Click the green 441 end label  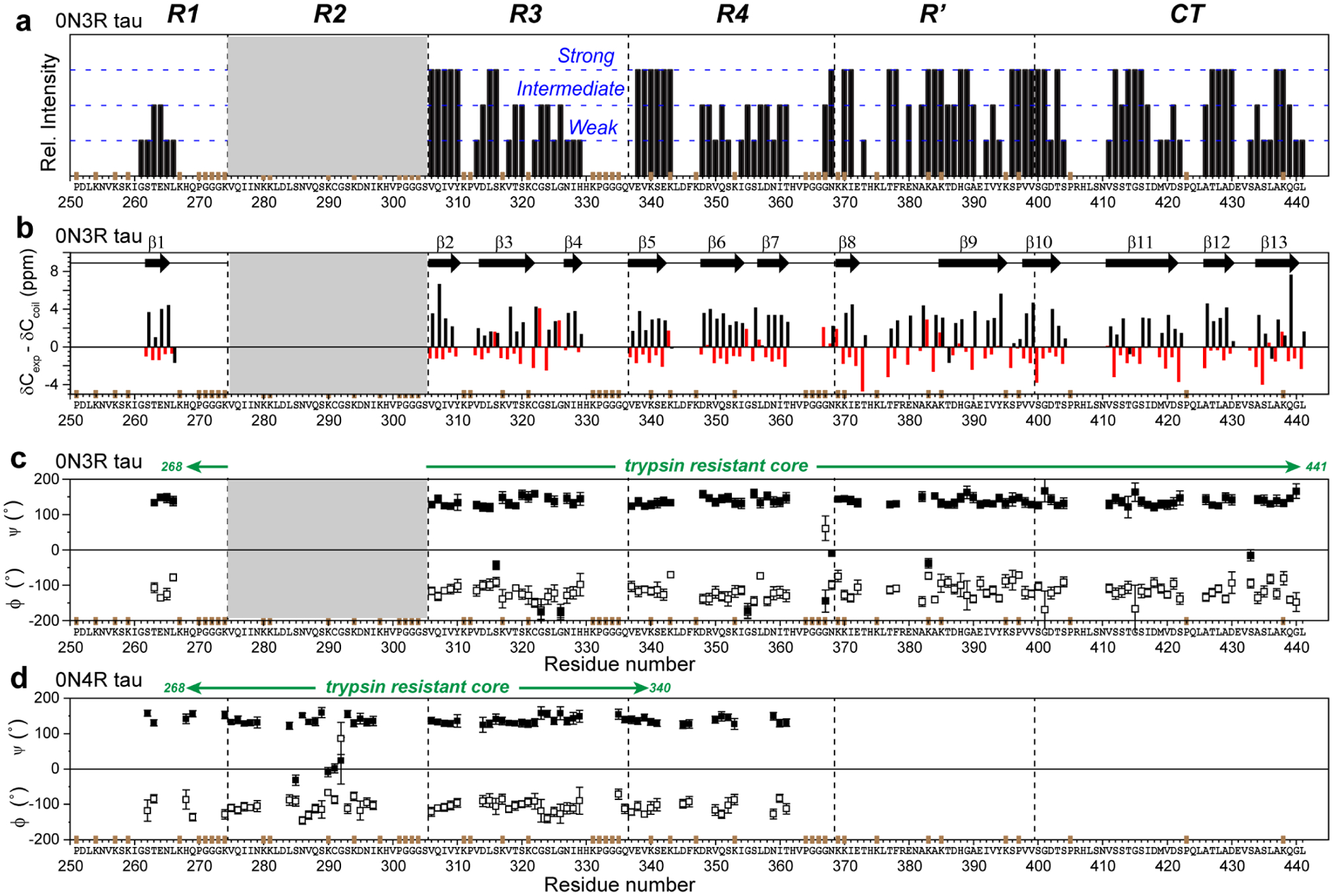(1316, 467)
